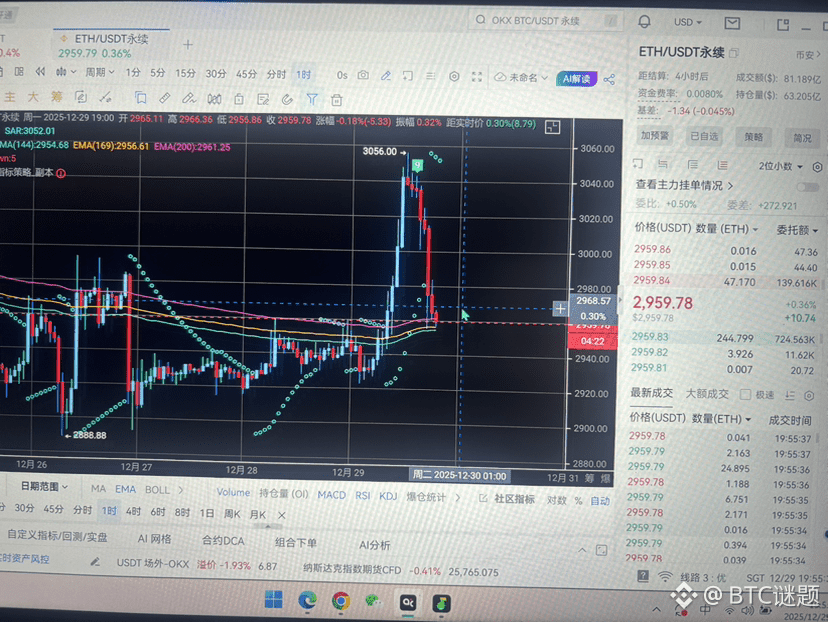Open the messages envelope icon
828x622 pixels.
coord(732,23)
